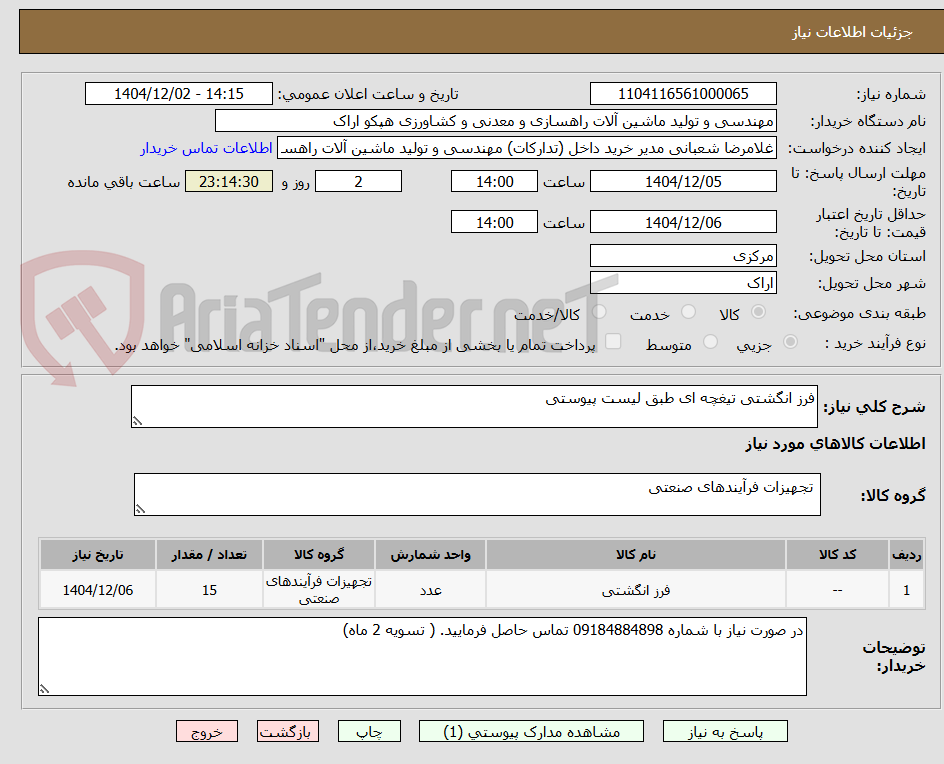
Task: Click the جزئیات اطلاعات نیاز page title
Action: (852, 33)
